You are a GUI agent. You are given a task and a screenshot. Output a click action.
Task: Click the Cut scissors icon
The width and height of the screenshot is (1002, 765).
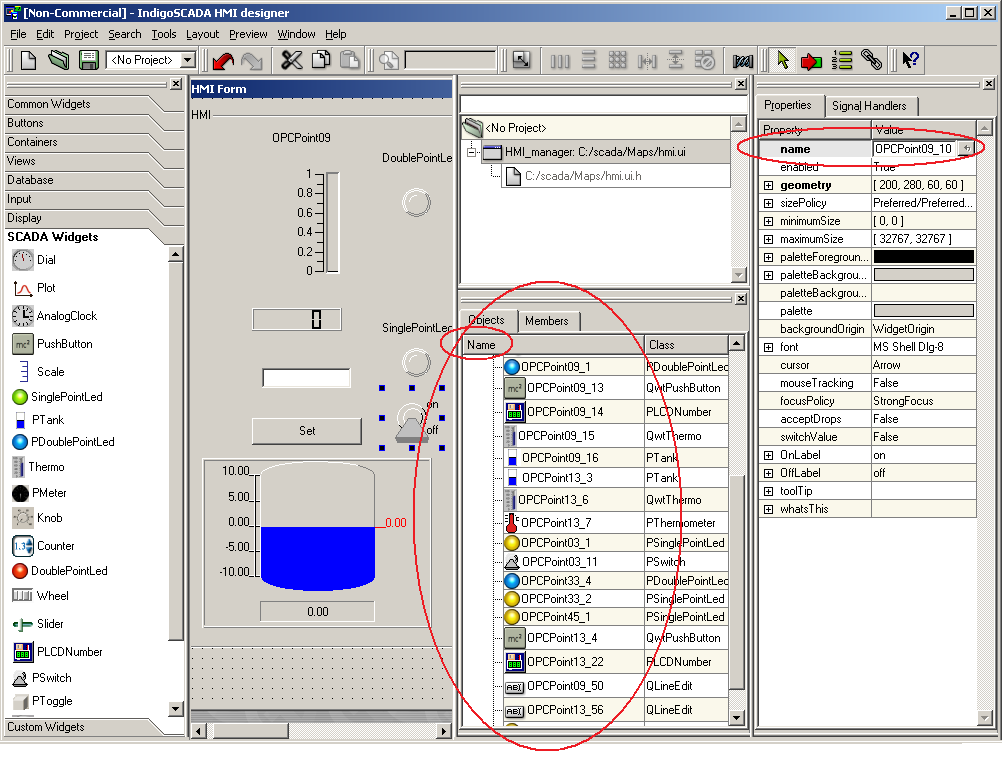pos(291,61)
